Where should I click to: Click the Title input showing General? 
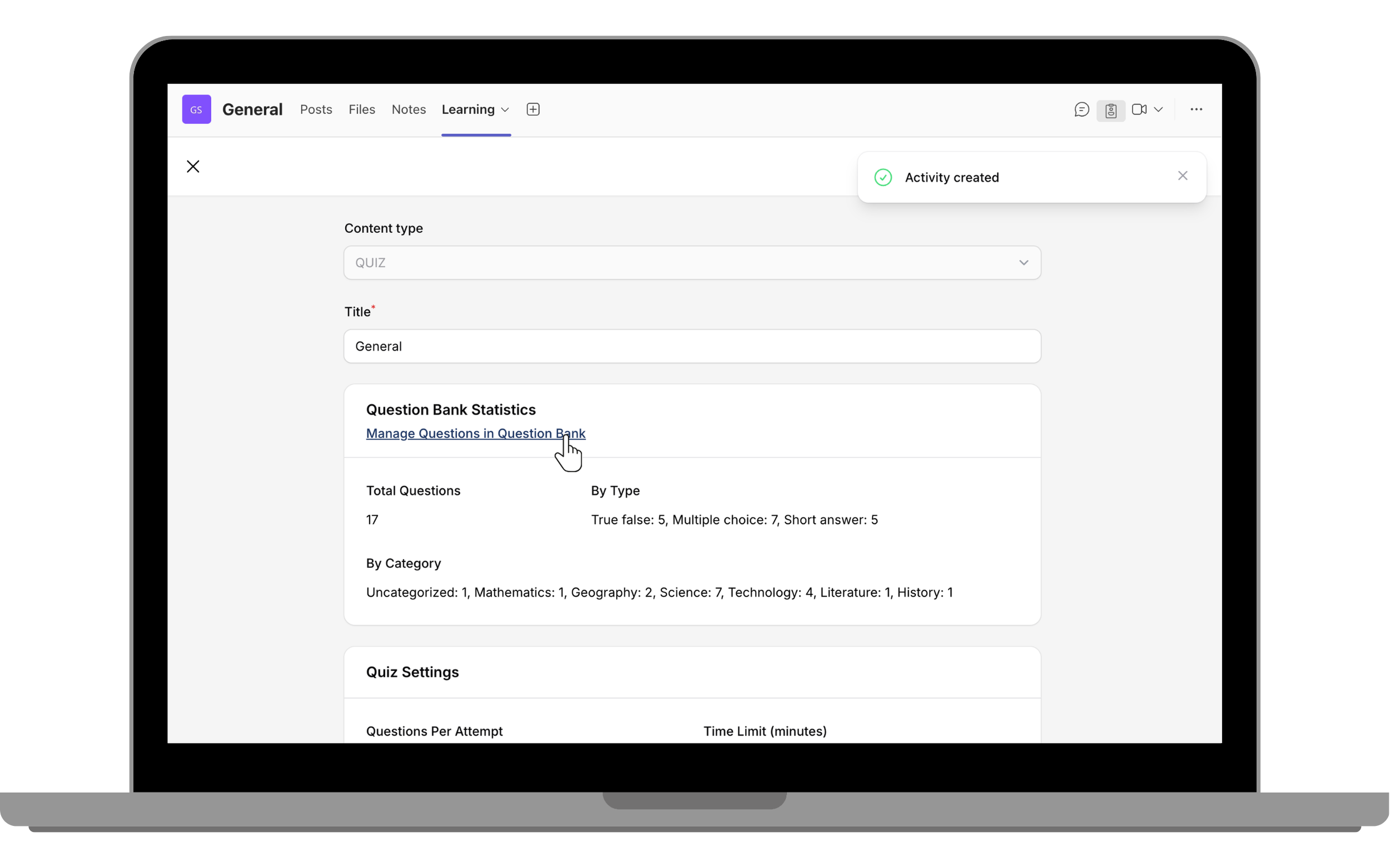click(x=692, y=346)
